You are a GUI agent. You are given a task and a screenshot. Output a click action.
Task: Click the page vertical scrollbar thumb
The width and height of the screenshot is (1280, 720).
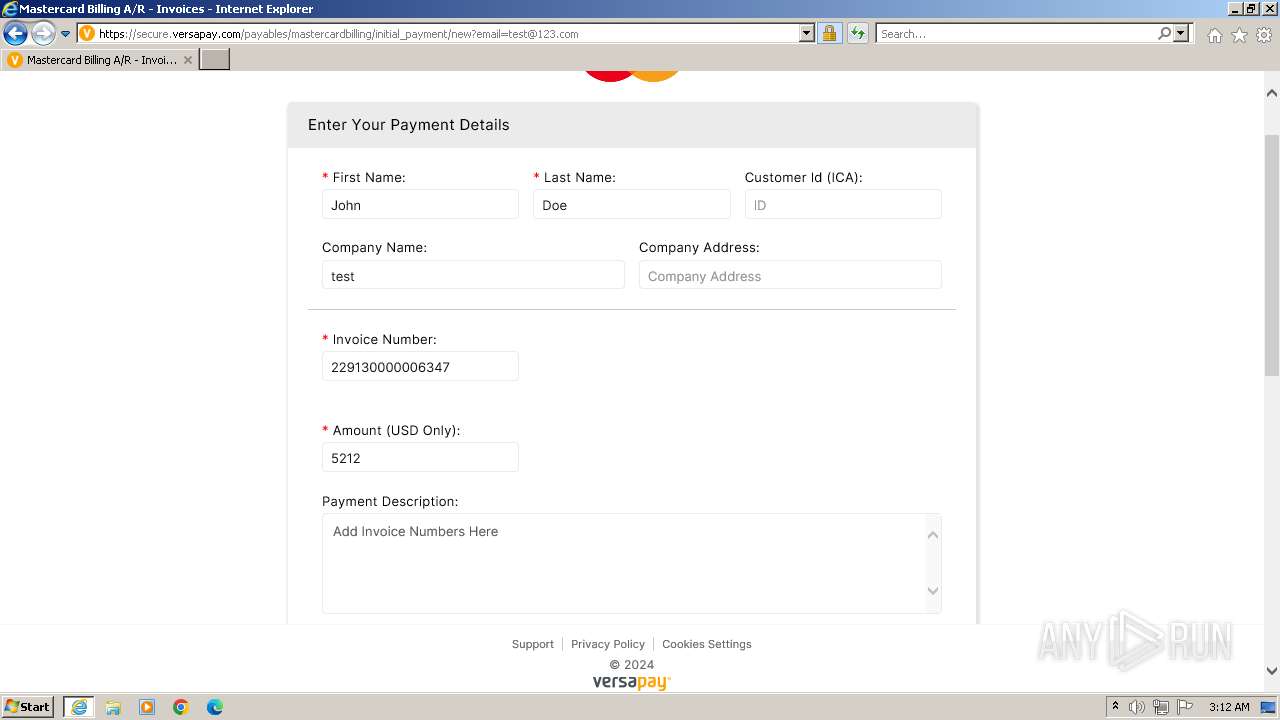point(1272,255)
